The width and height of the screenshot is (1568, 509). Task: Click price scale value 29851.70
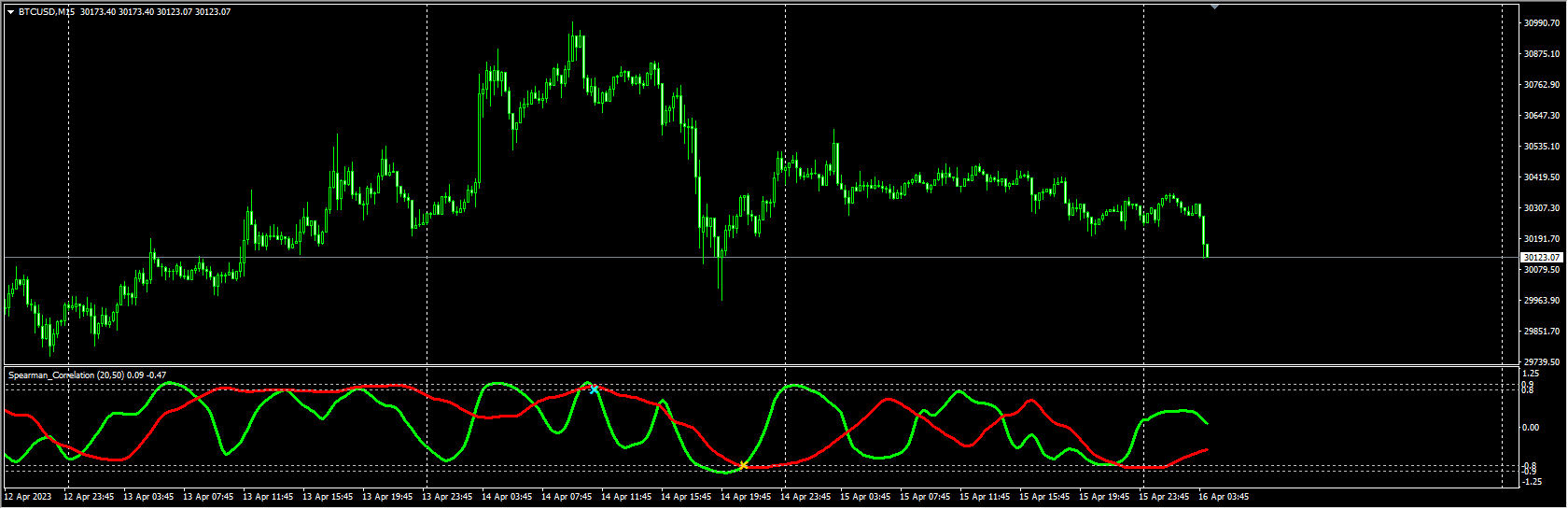click(x=1542, y=331)
